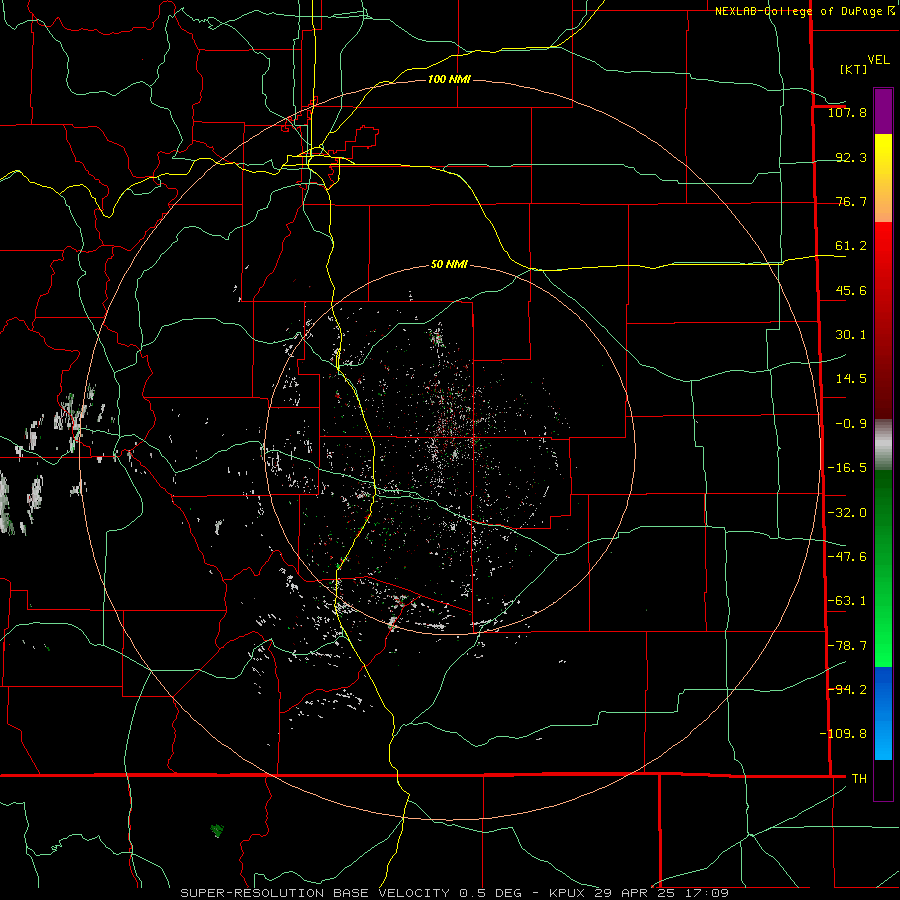
Task: Click the Super-Resolution Base Velocity caption text
Action: (x=455, y=893)
